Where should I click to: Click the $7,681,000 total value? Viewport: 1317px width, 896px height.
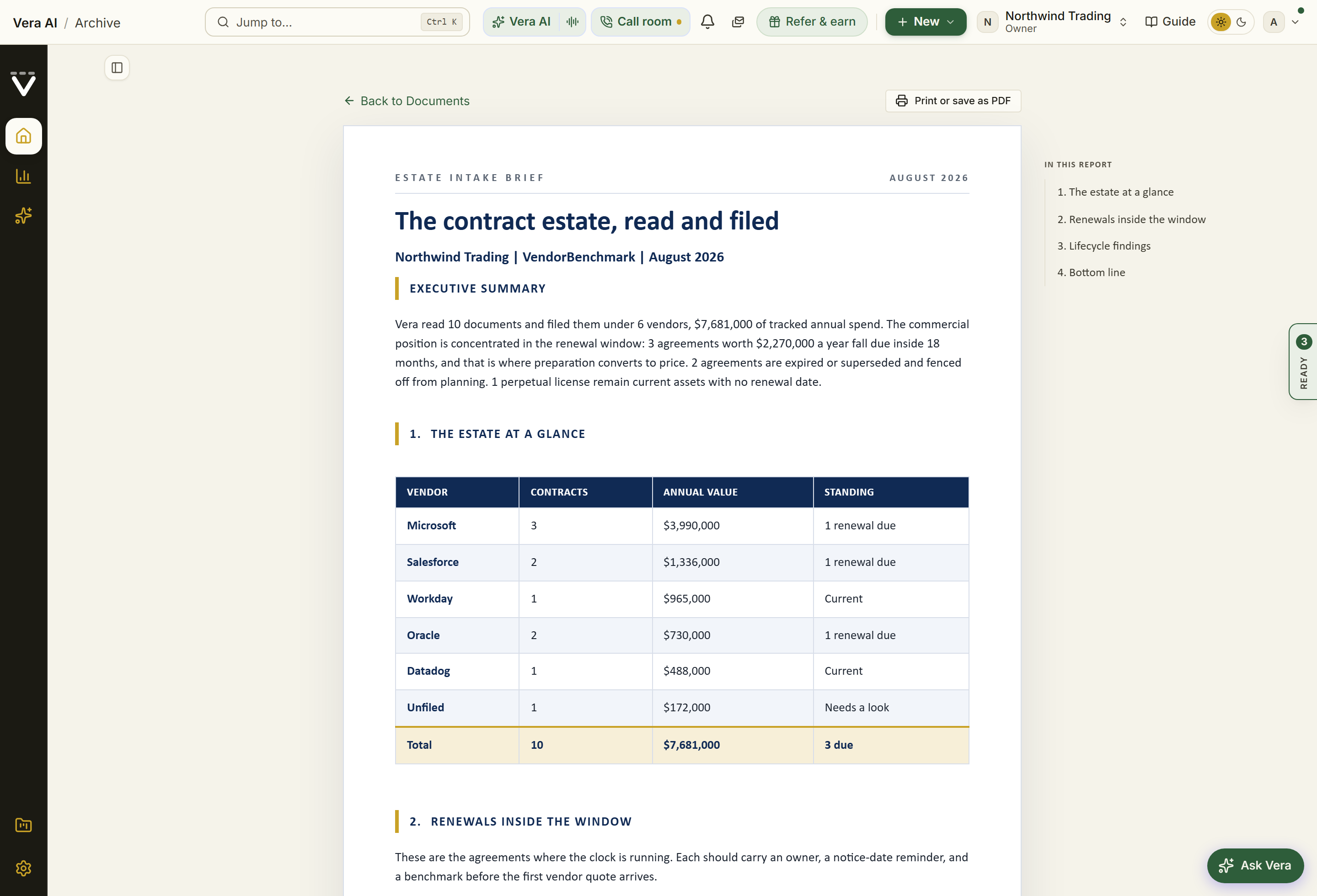click(691, 745)
